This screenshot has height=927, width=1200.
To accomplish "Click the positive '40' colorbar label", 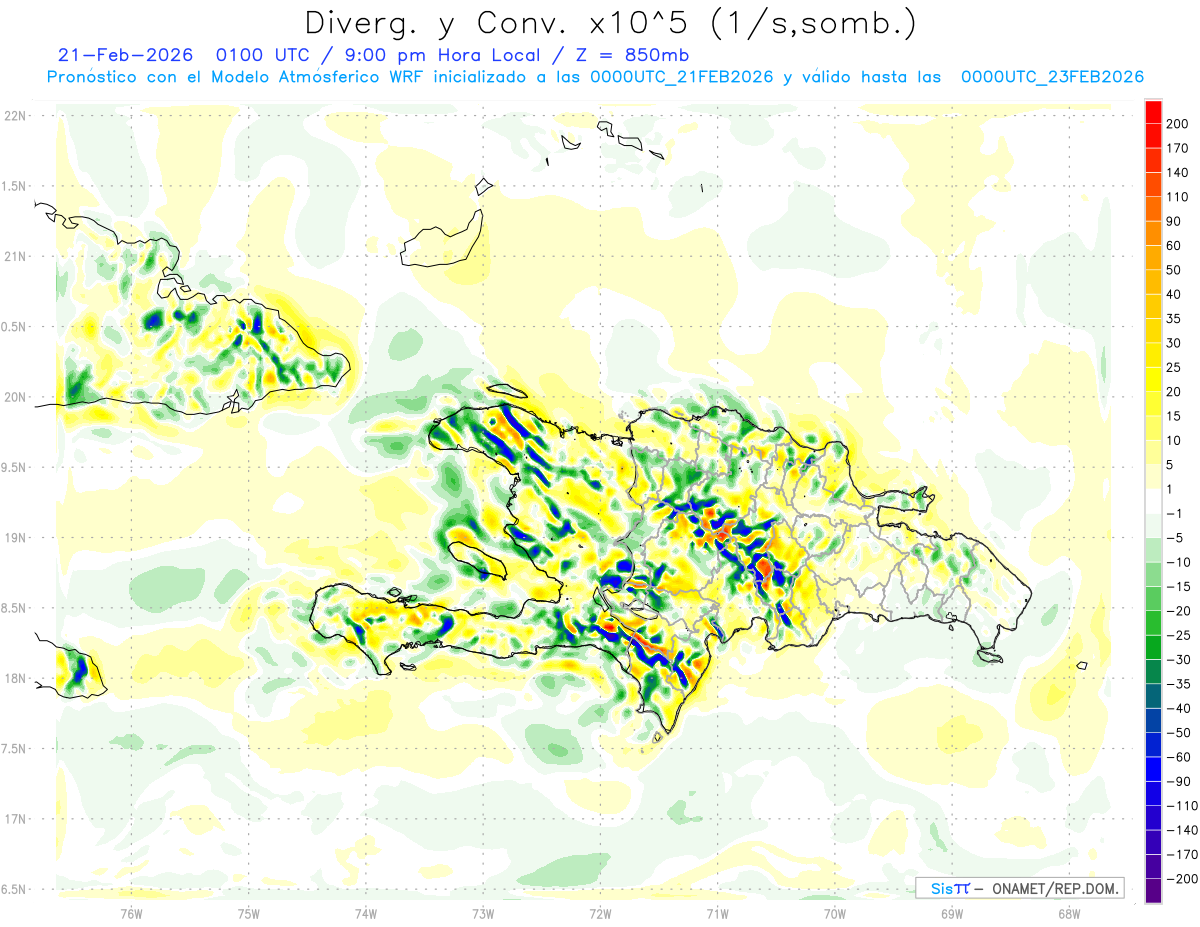I will (x=1174, y=294).
